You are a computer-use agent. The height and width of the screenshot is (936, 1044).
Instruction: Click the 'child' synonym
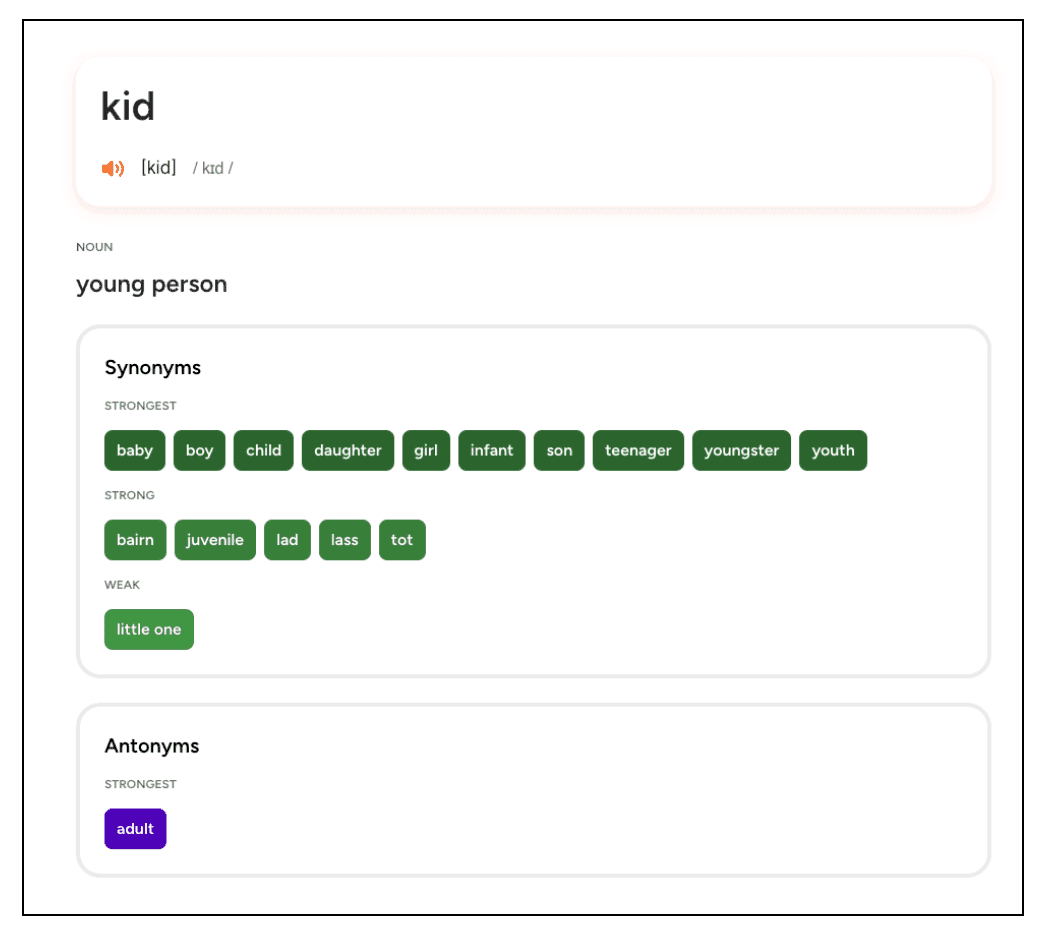264,450
